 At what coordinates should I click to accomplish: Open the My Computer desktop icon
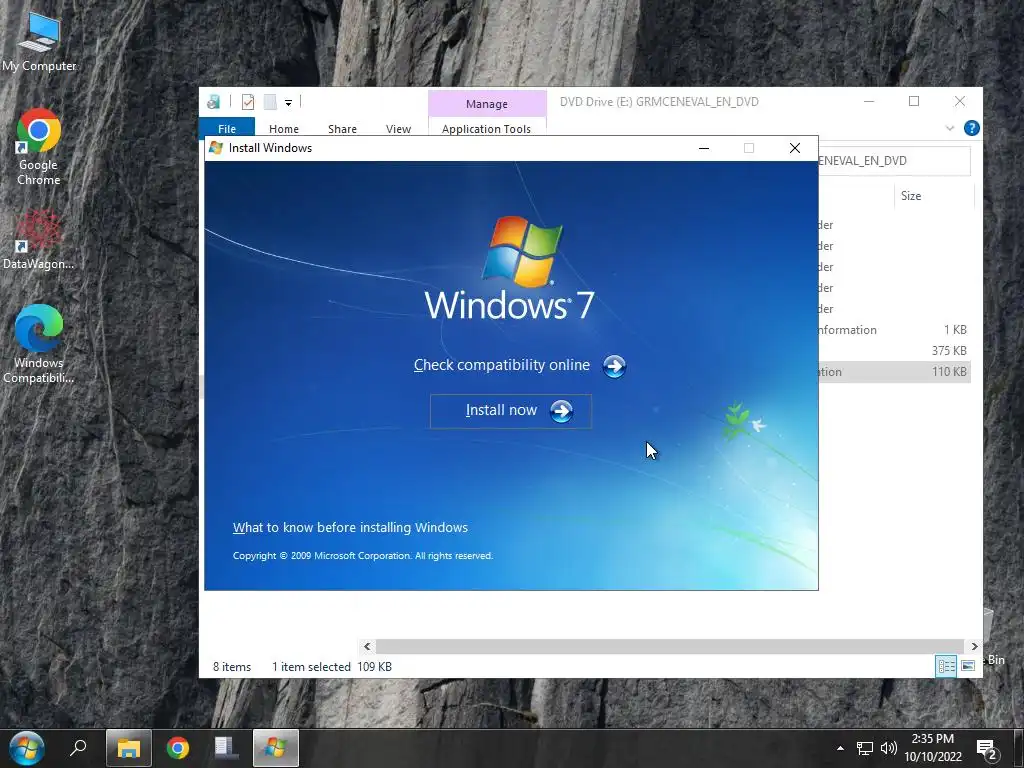click(x=39, y=40)
